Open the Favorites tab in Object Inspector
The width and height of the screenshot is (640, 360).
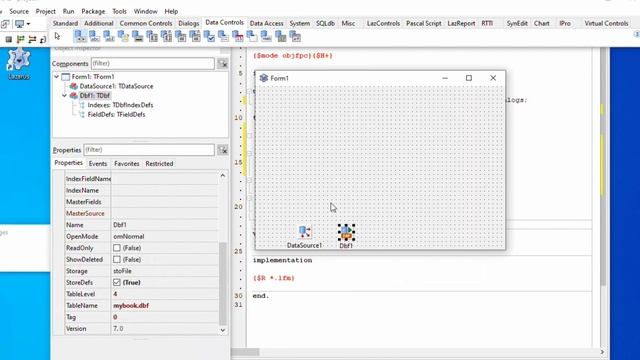pos(127,163)
